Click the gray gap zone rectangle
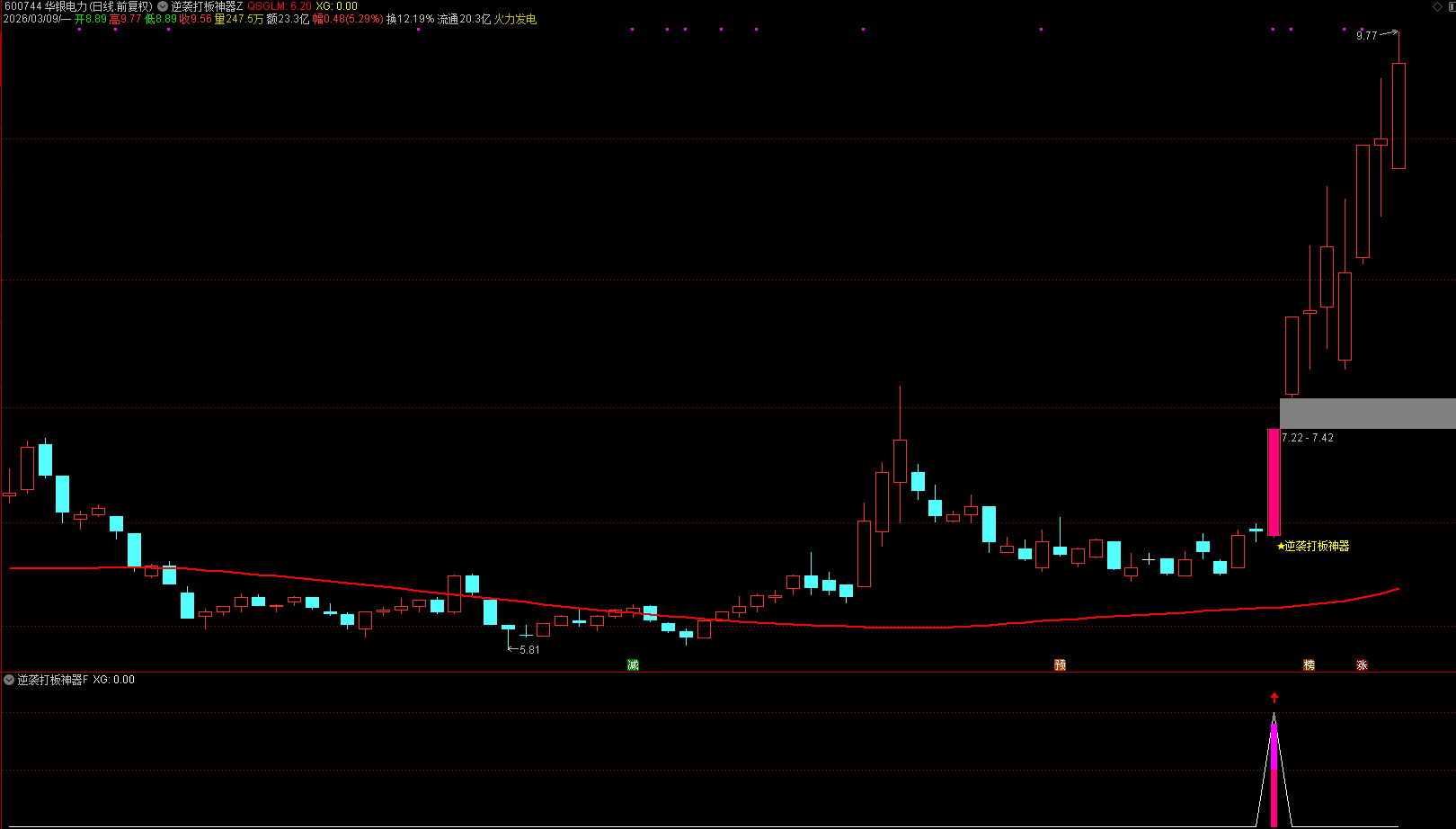 pos(1367,414)
